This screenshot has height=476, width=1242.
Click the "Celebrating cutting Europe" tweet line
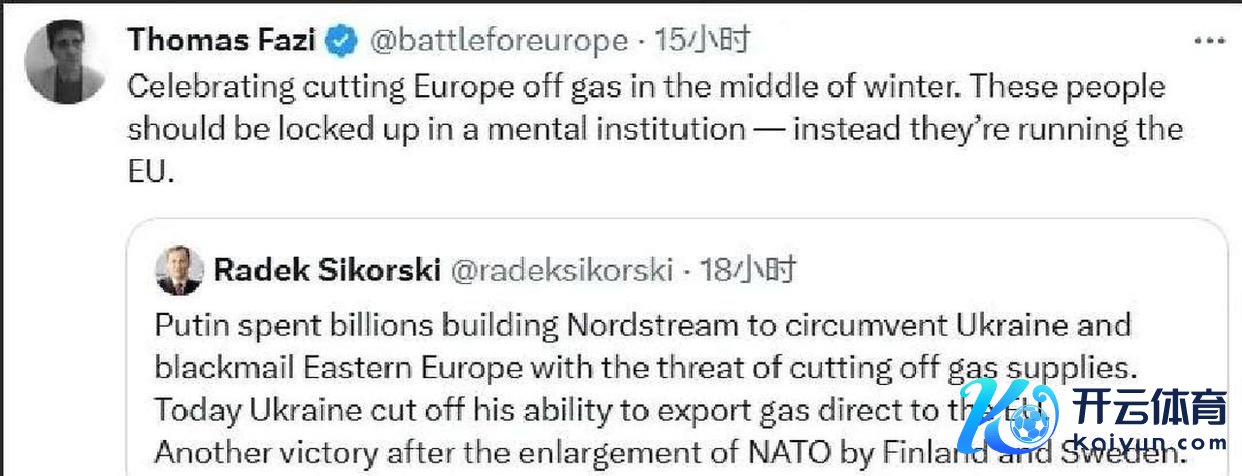click(646, 87)
